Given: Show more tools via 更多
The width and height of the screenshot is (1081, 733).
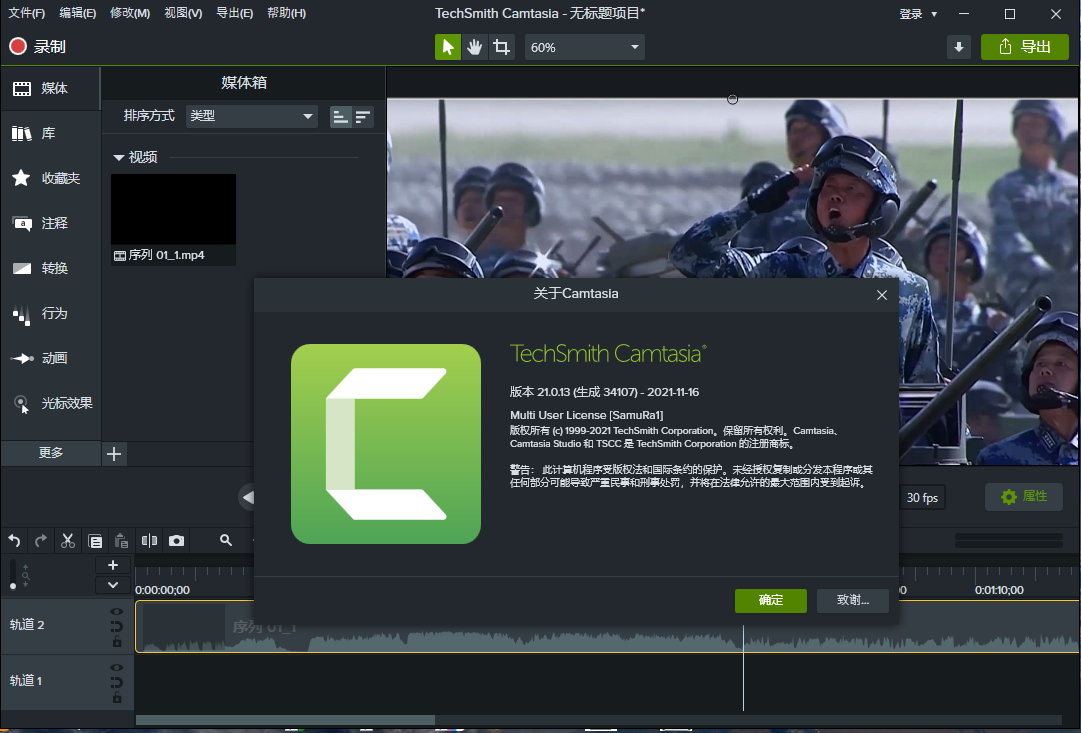Looking at the screenshot, I should [x=50, y=453].
